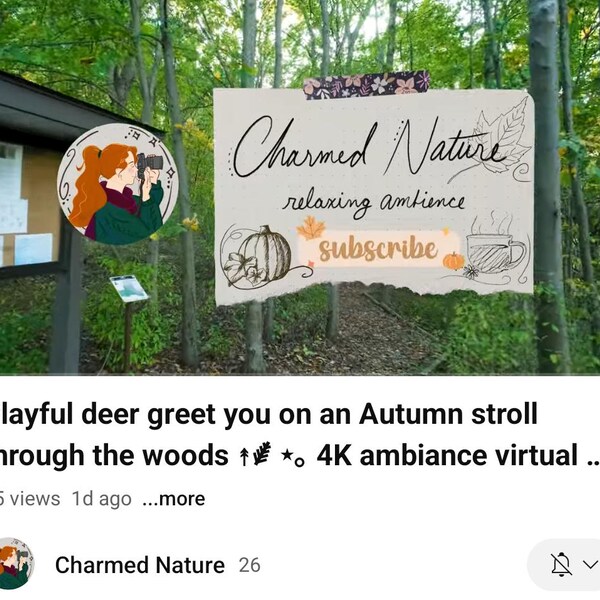The image size is (600, 600).
Task: Tap the views count text
Action: (30, 499)
